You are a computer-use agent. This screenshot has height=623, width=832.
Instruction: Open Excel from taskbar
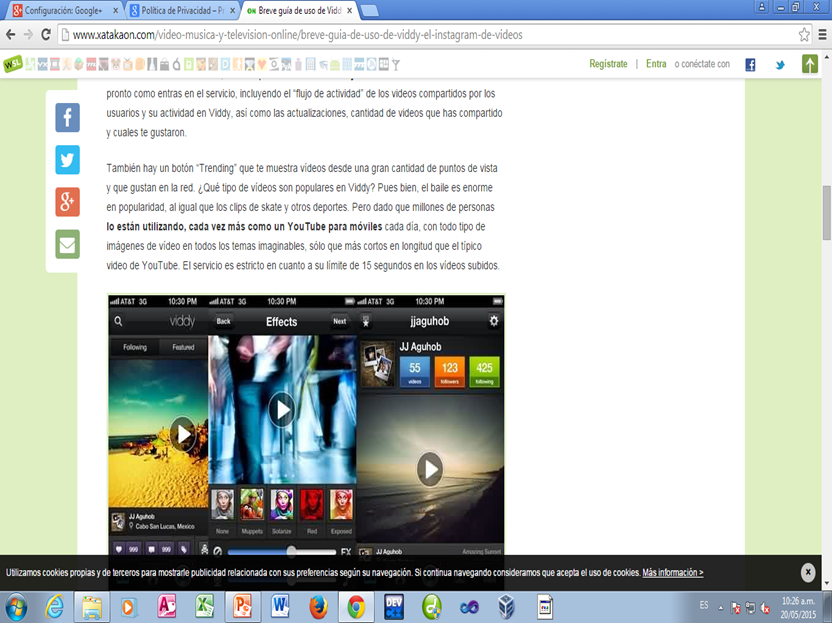[x=204, y=607]
